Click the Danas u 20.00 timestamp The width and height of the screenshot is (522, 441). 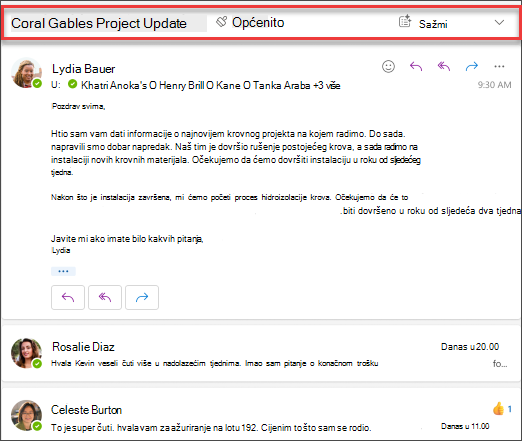(470, 347)
